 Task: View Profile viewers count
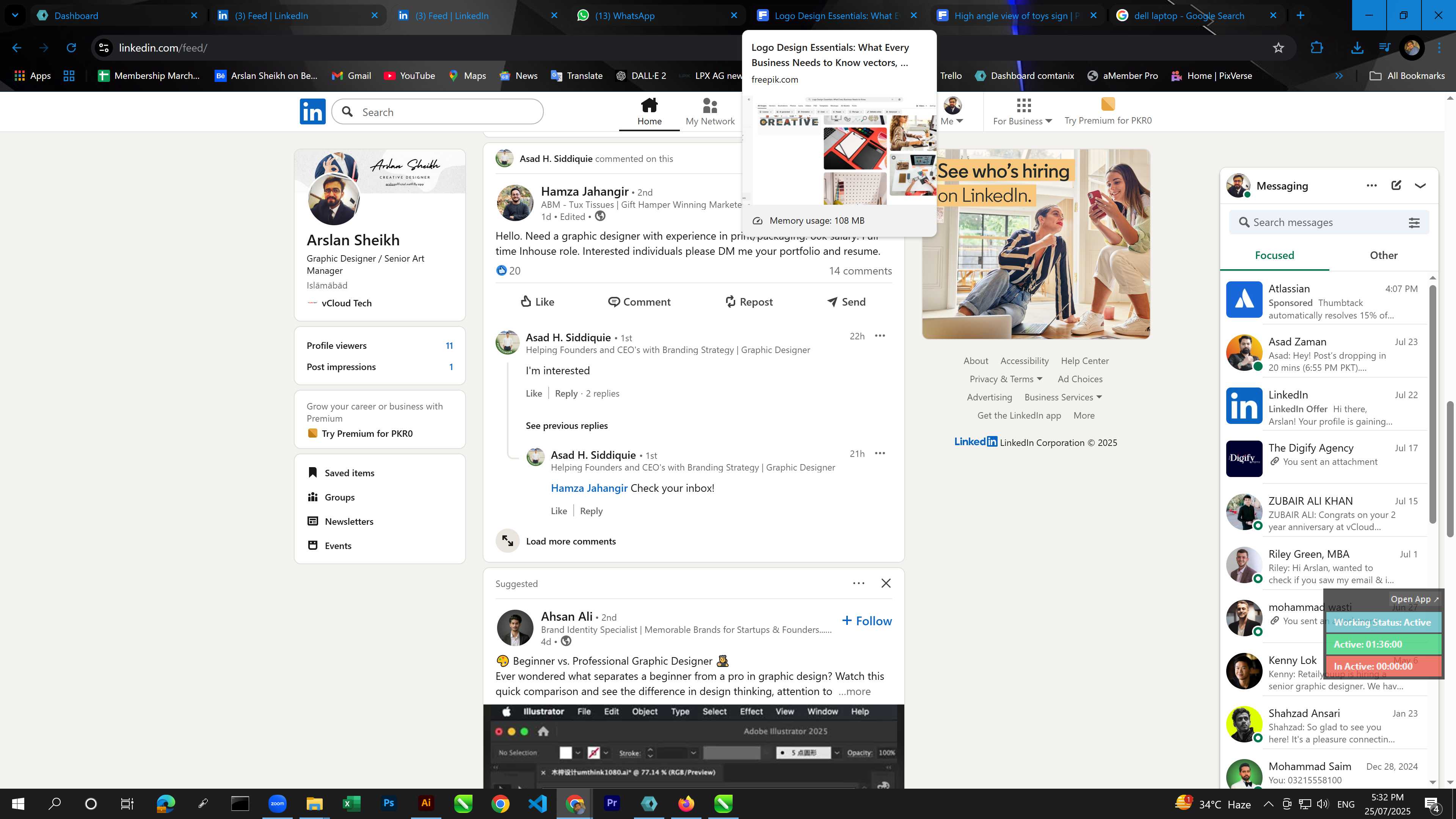(x=380, y=345)
